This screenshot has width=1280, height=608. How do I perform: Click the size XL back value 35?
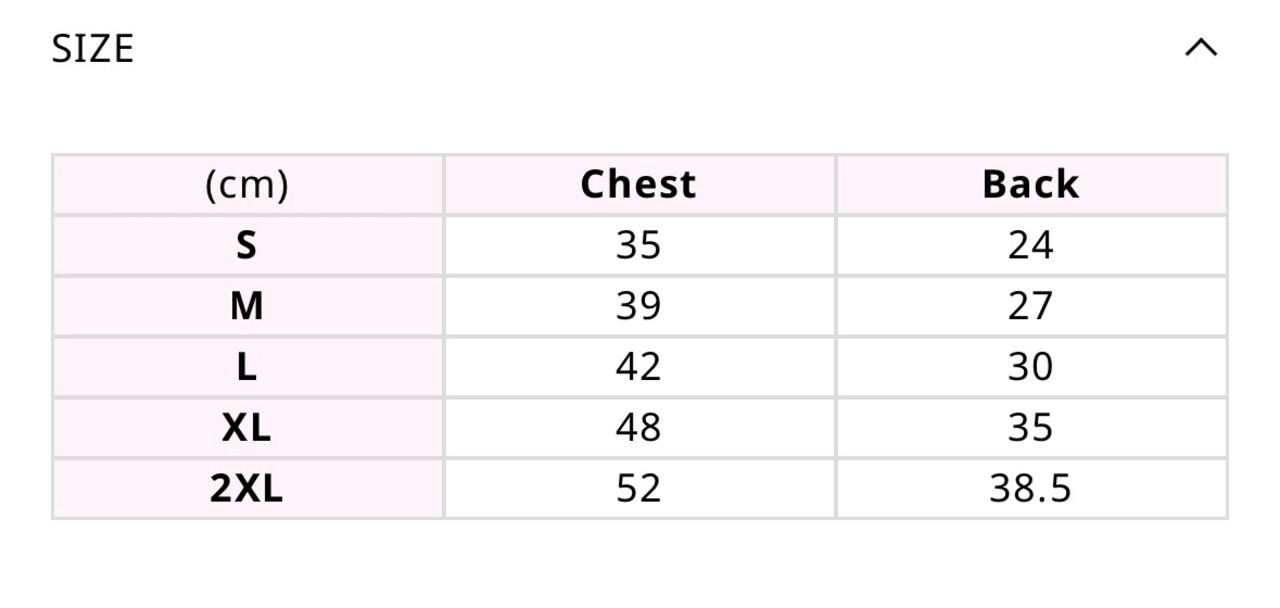click(1030, 429)
